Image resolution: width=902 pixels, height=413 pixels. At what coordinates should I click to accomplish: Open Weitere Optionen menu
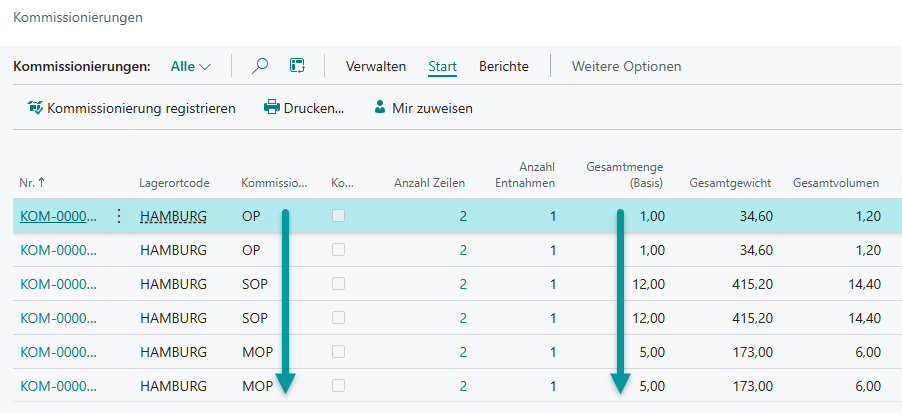click(x=626, y=66)
